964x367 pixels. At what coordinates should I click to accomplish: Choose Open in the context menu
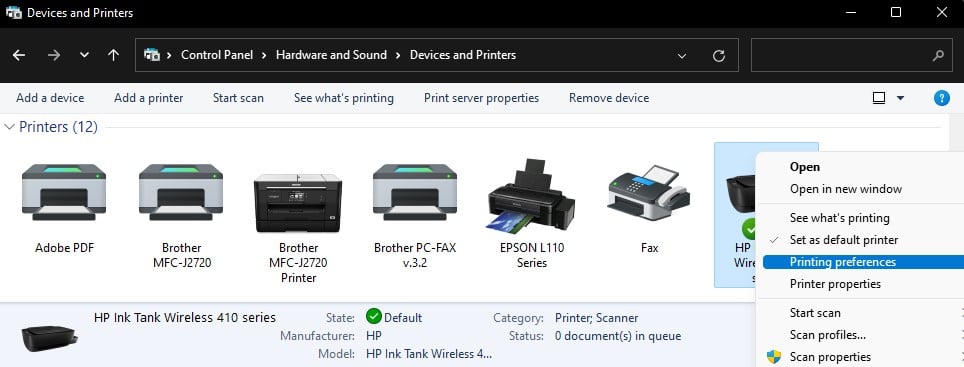(805, 167)
